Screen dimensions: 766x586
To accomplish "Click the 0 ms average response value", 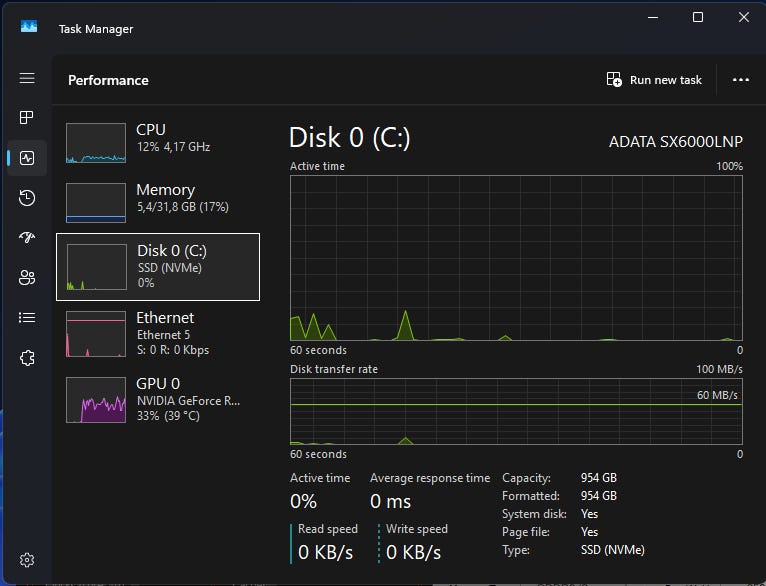I will (390, 502).
